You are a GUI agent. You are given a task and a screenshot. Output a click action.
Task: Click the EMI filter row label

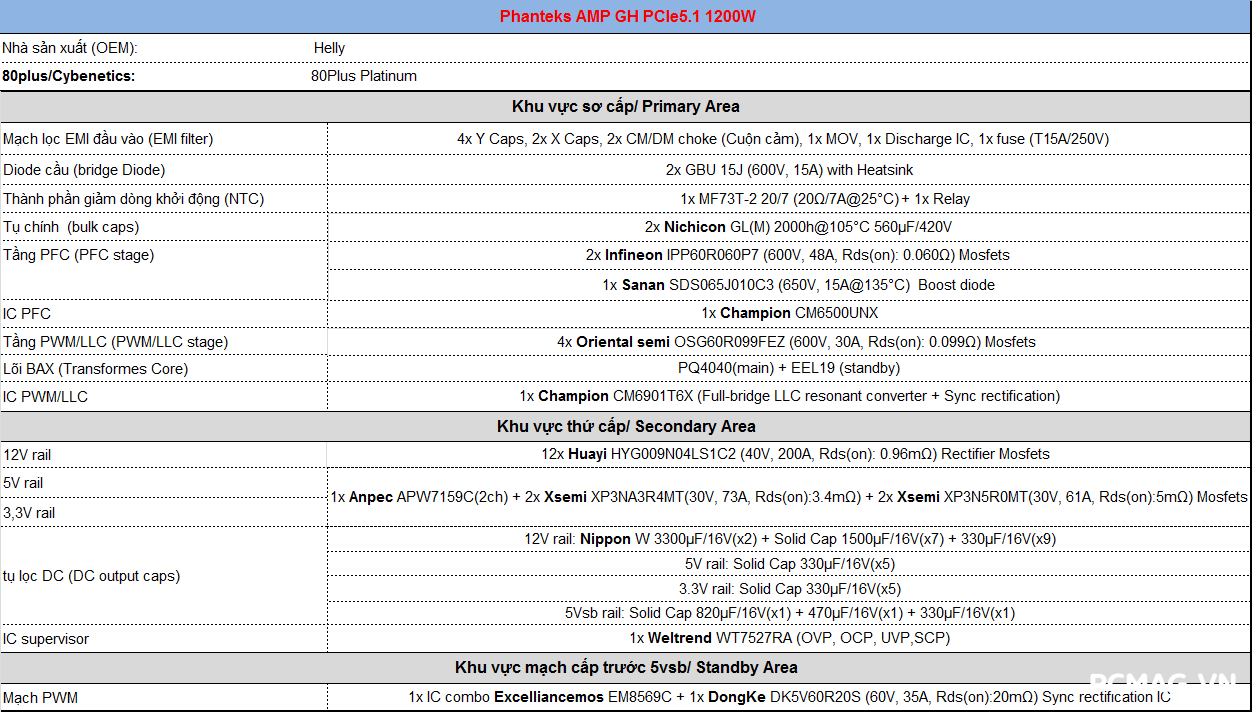[x=108, y=139]
